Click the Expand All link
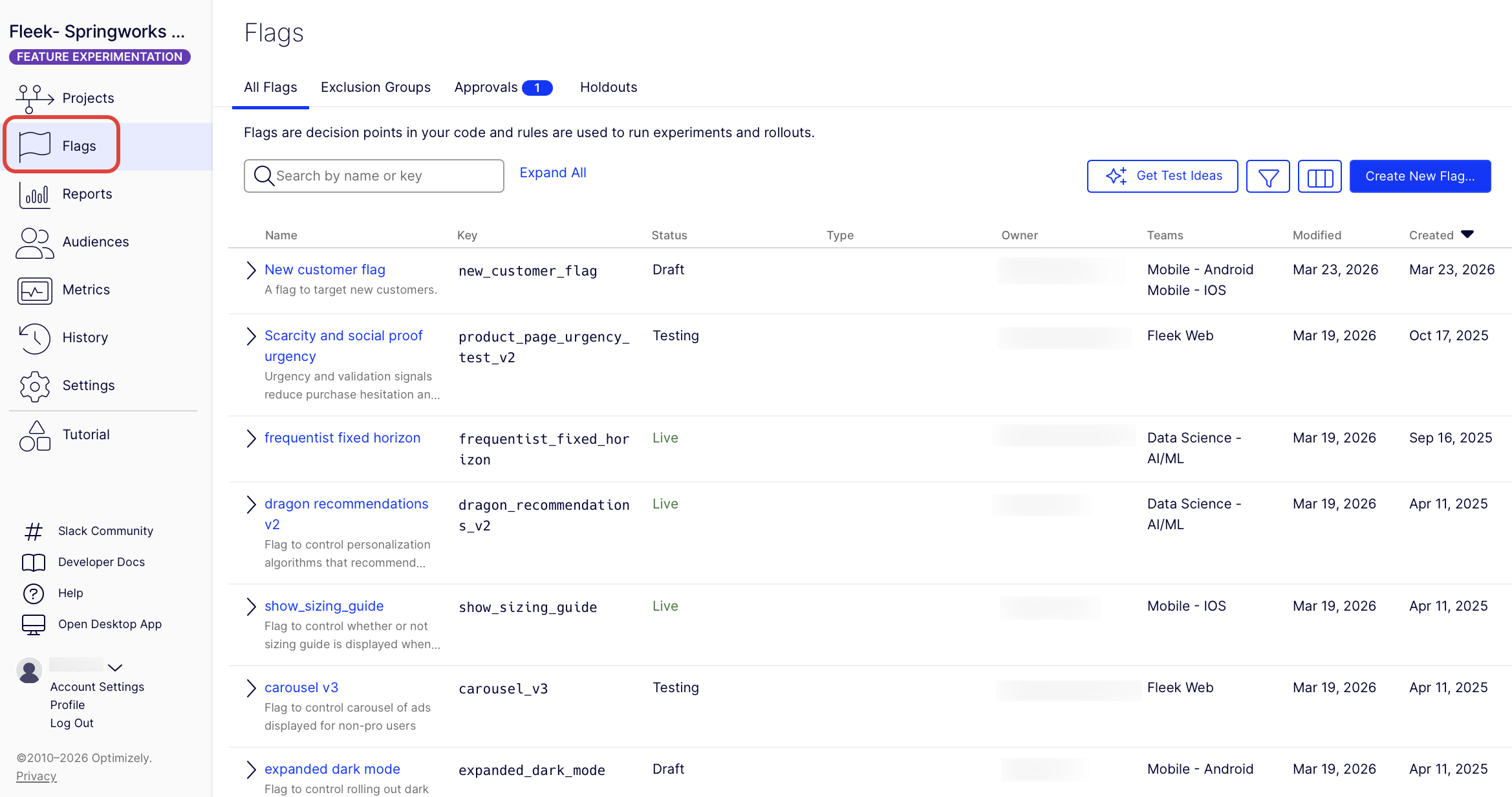 pyautogui.click(x=552, y=173)
